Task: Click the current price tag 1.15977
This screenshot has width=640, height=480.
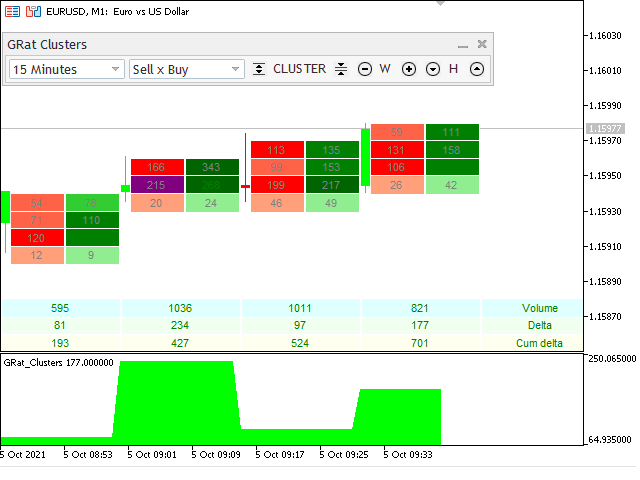Action: tap(605, 129)
